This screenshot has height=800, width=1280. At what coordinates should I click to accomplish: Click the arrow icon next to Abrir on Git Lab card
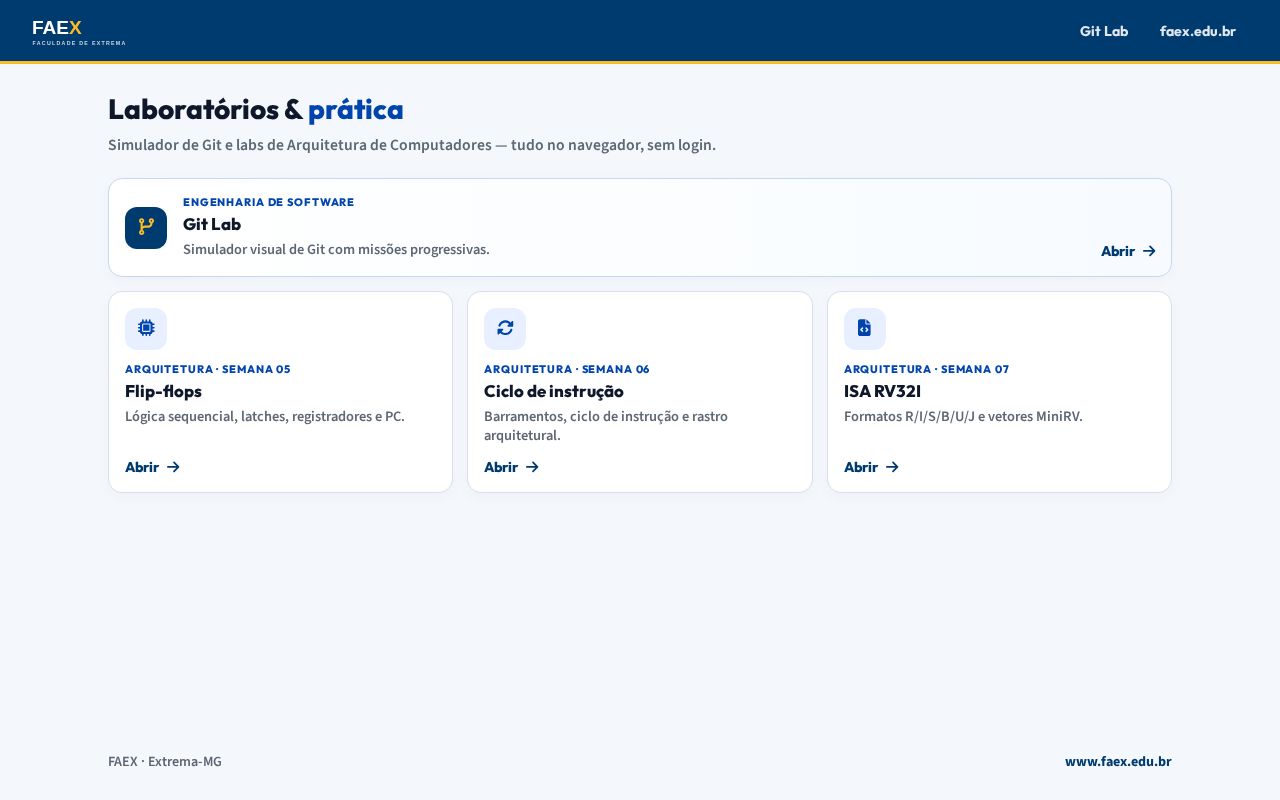(x=1149, y=251)
